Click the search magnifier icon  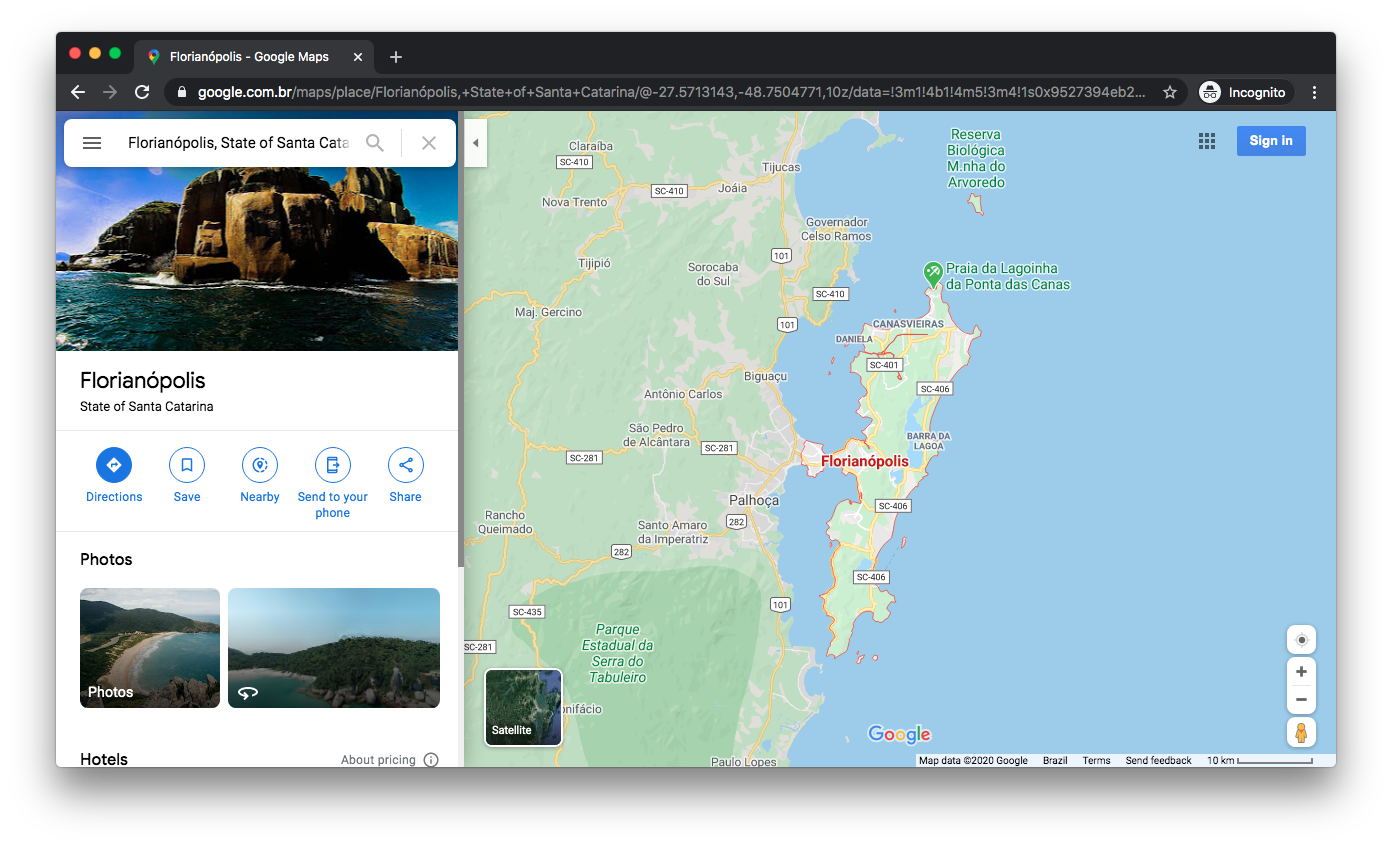pyautogui.click(x=375, y=143)
